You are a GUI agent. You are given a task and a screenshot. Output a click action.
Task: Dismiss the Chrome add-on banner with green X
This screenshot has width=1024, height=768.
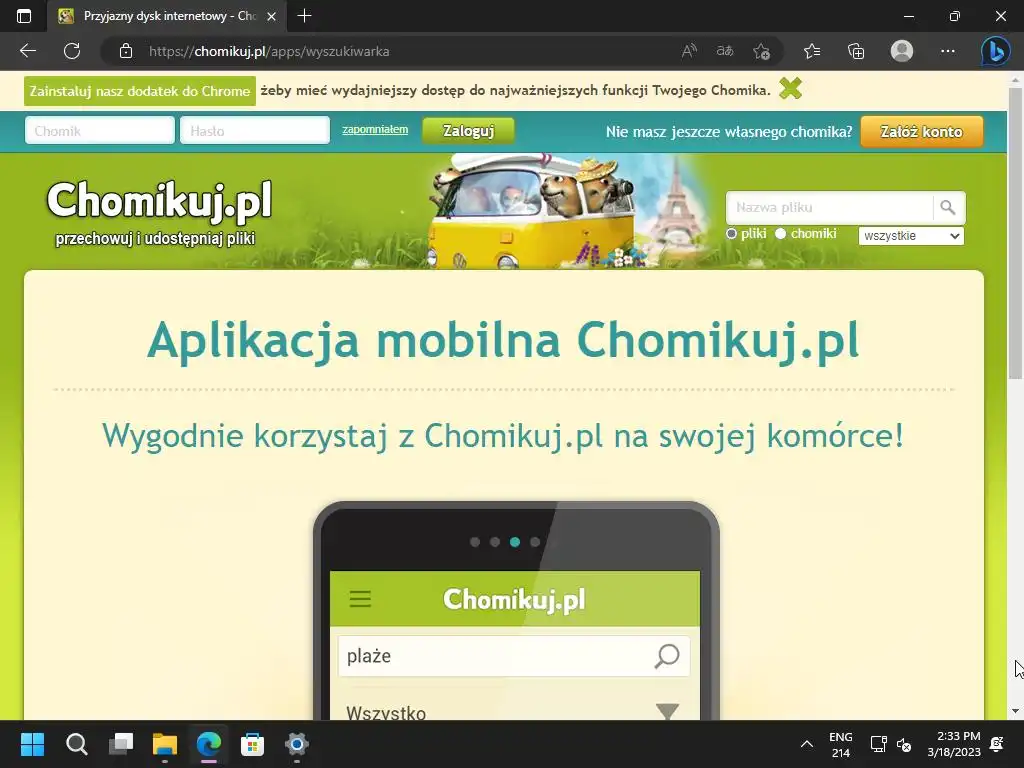790,88
